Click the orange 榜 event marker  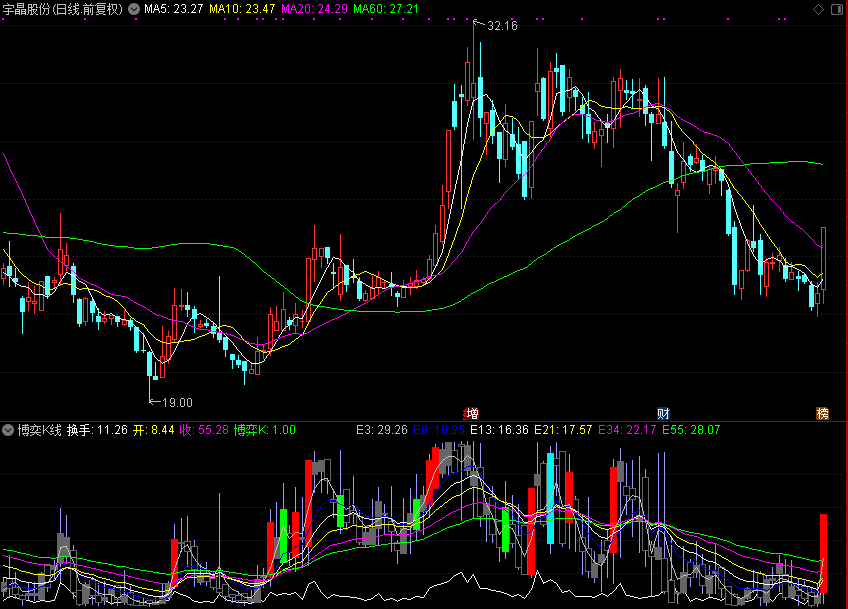tap(822, 414)
